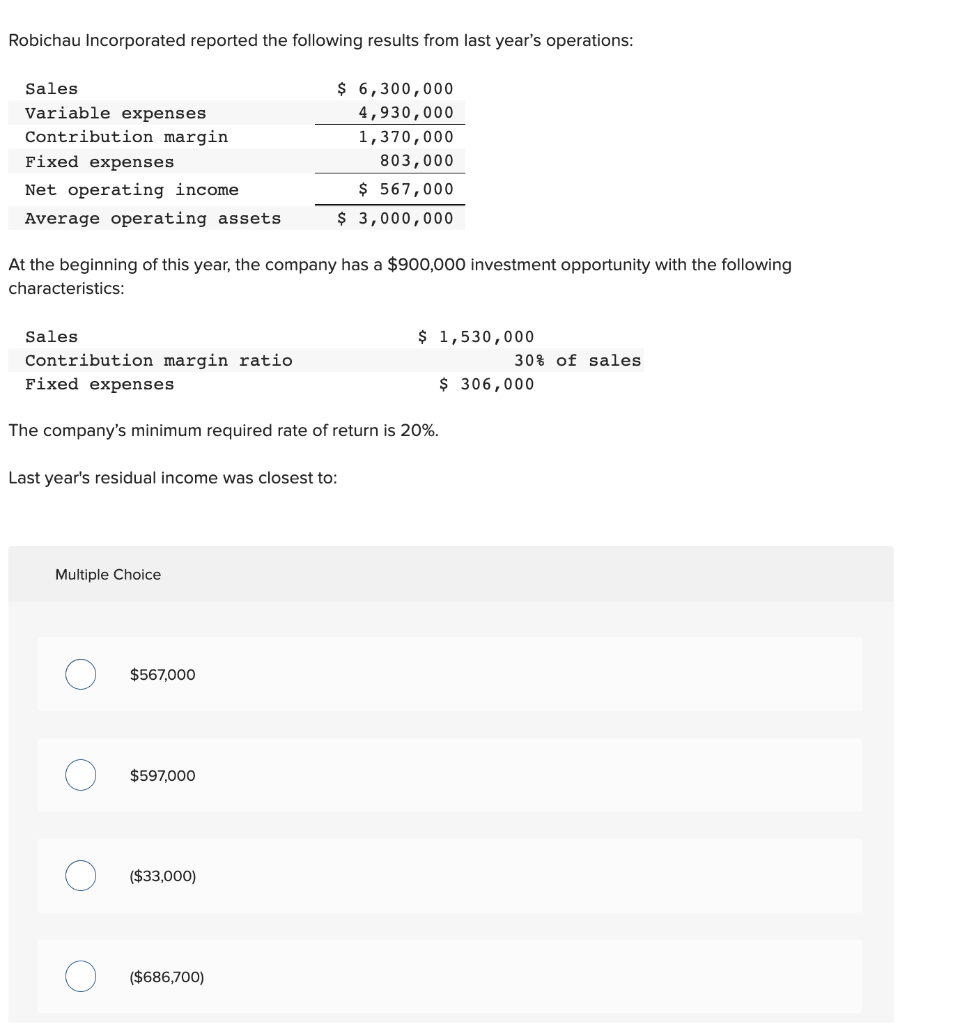Click the $597,000 answer choice text
The image size is (969, 1024).
click(x=161, y=775)
